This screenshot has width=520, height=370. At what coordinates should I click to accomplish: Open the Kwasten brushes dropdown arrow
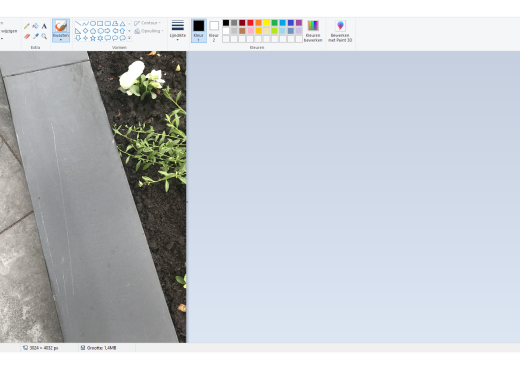pyautogui.click(x=61, y=40)
